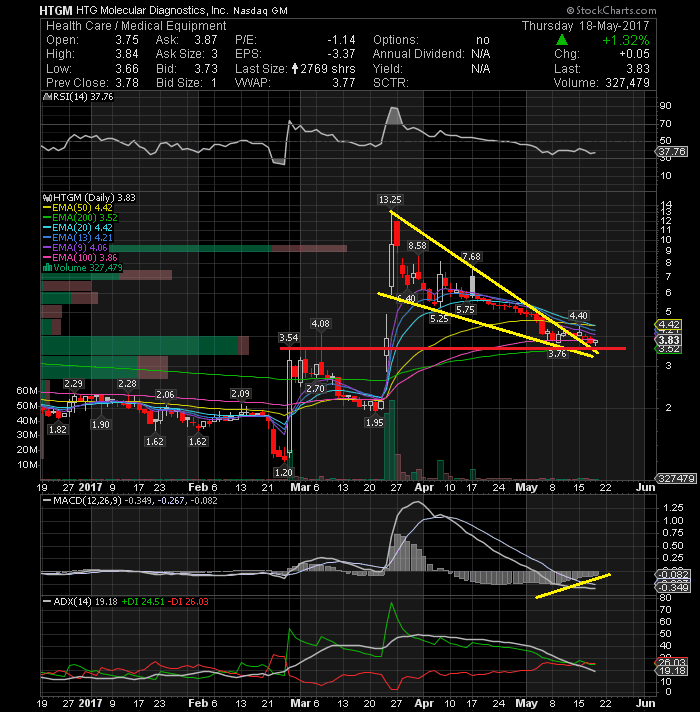Click the 1.95 low price label
Viewport: 700px width, 712px height.
[375, 422]
